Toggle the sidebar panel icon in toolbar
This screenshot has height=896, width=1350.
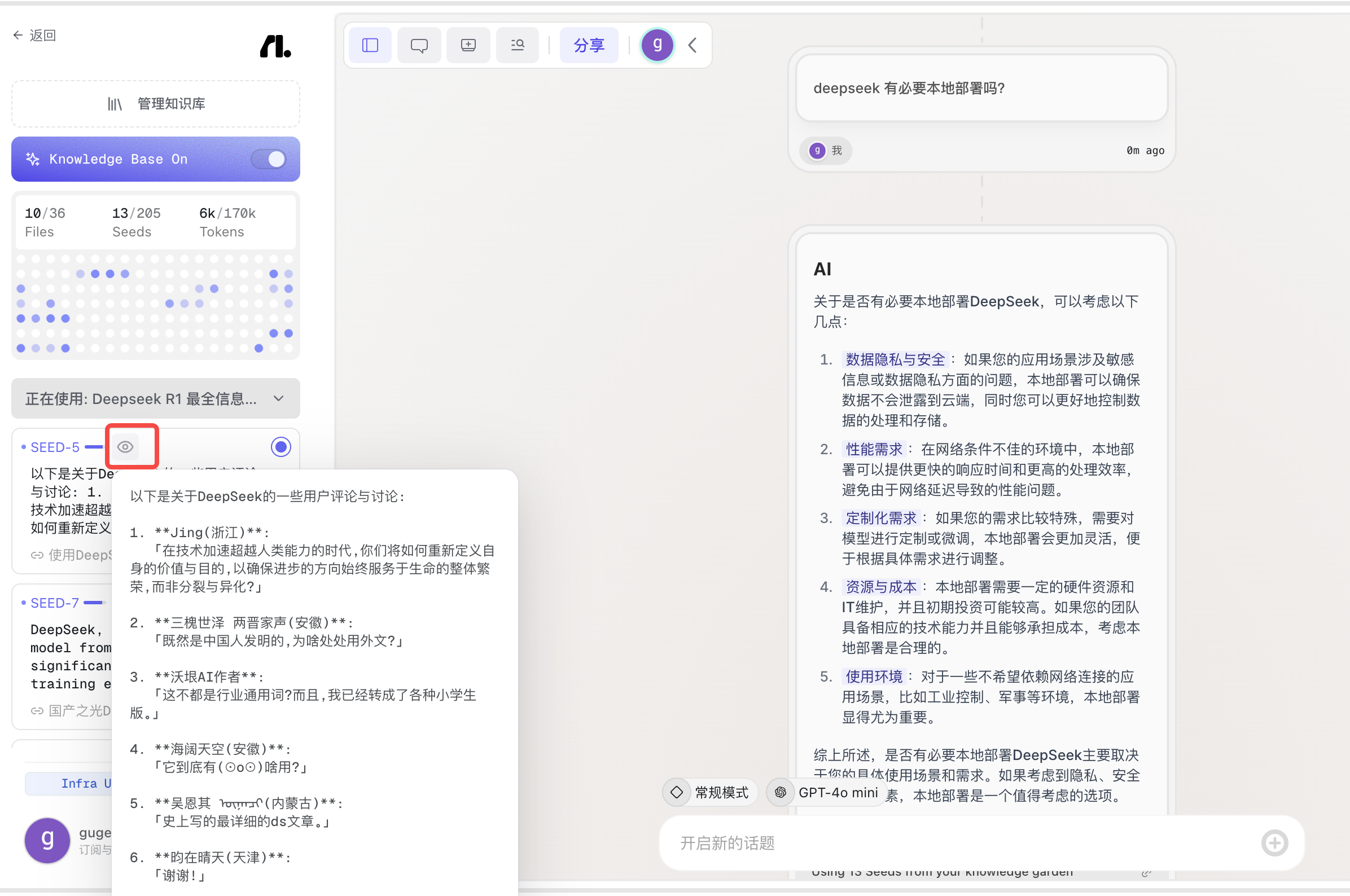(370, 45)
